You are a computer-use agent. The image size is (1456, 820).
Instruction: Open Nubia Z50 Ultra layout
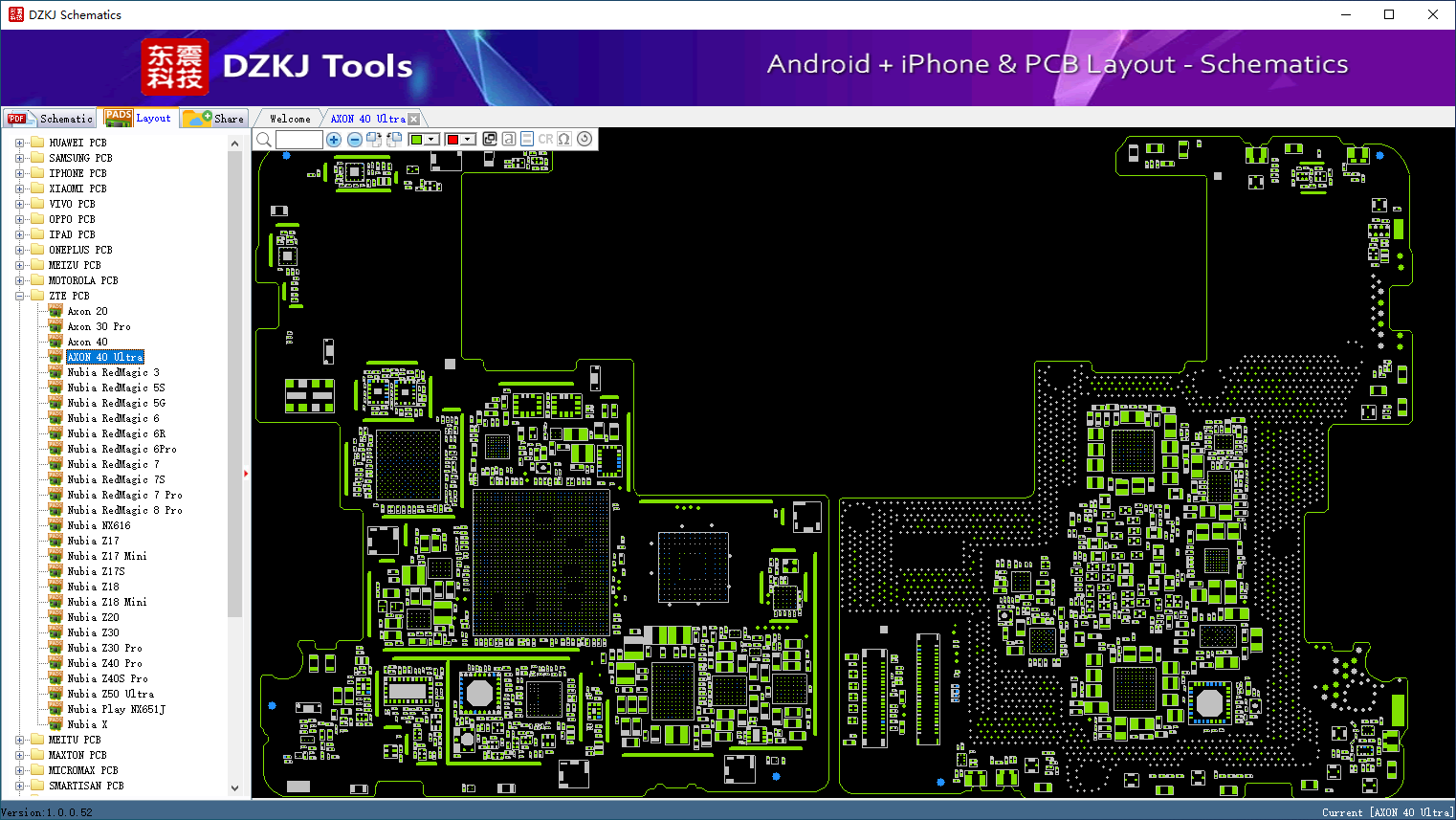(x=110, y=694)
